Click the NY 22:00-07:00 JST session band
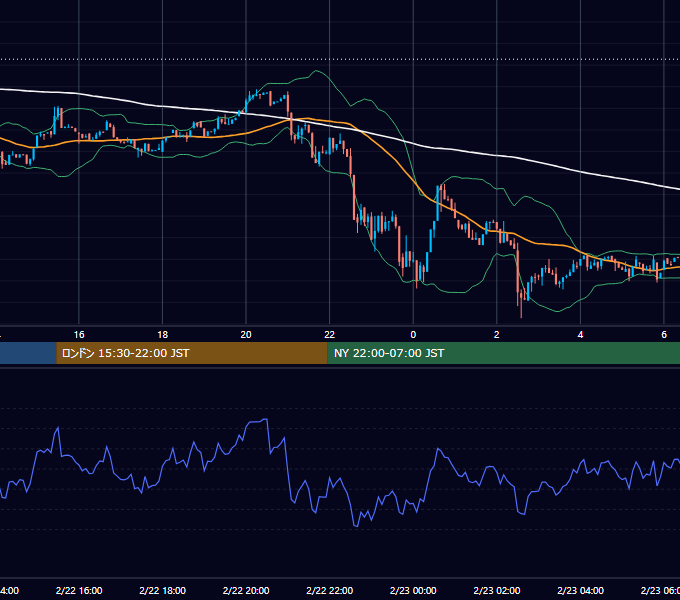The image size is (680, 600). coord(503,353)
